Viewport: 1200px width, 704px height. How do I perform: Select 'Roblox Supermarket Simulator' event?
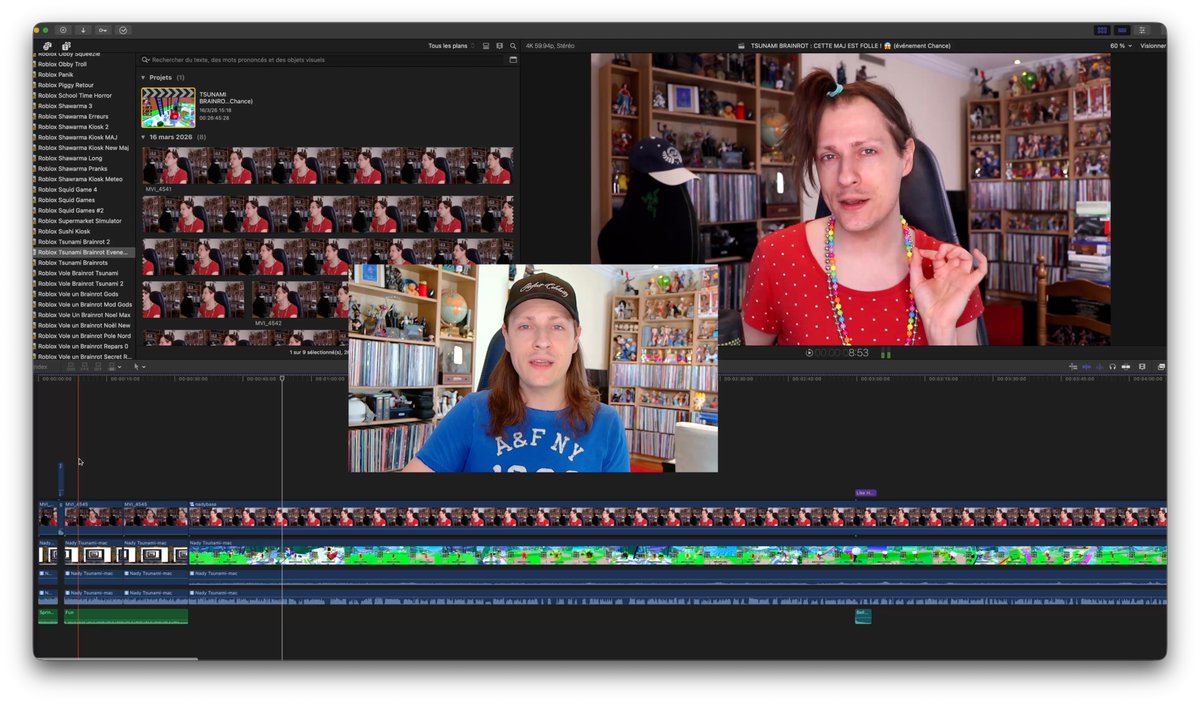tap(79, 221)
